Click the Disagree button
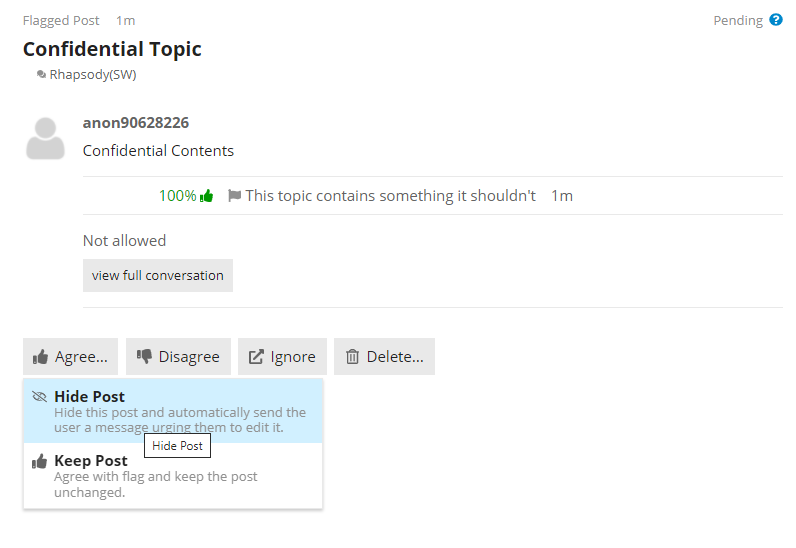This screenshot has height=548, width=796. click(178, 357)
